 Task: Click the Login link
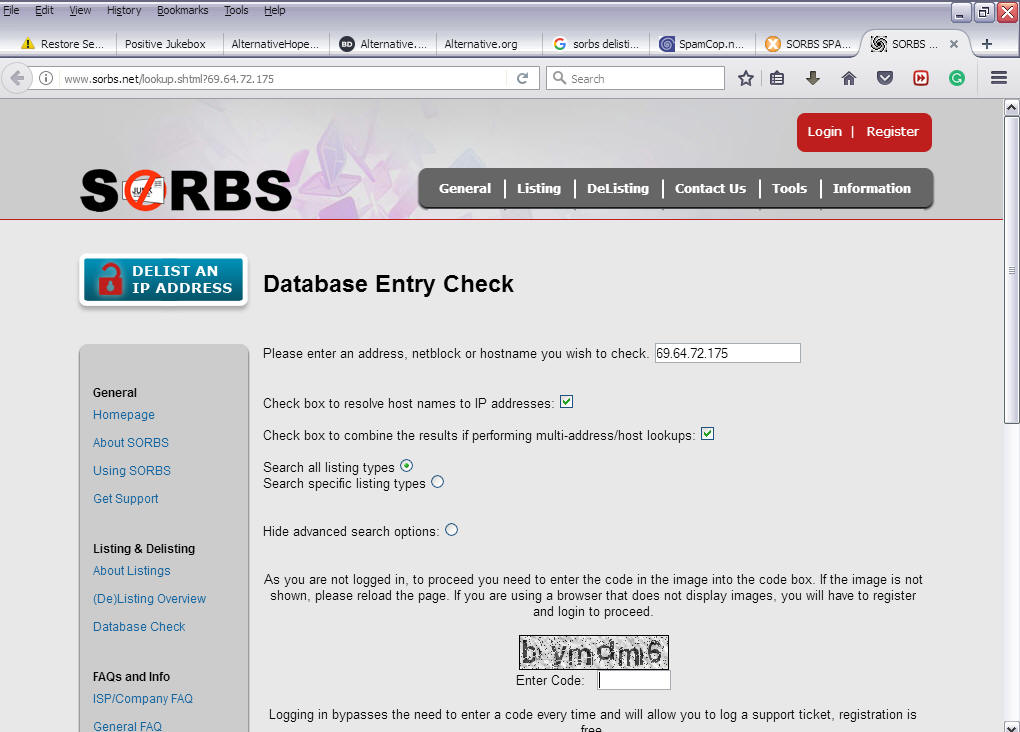pyautogui.click(x=824, y=131)
